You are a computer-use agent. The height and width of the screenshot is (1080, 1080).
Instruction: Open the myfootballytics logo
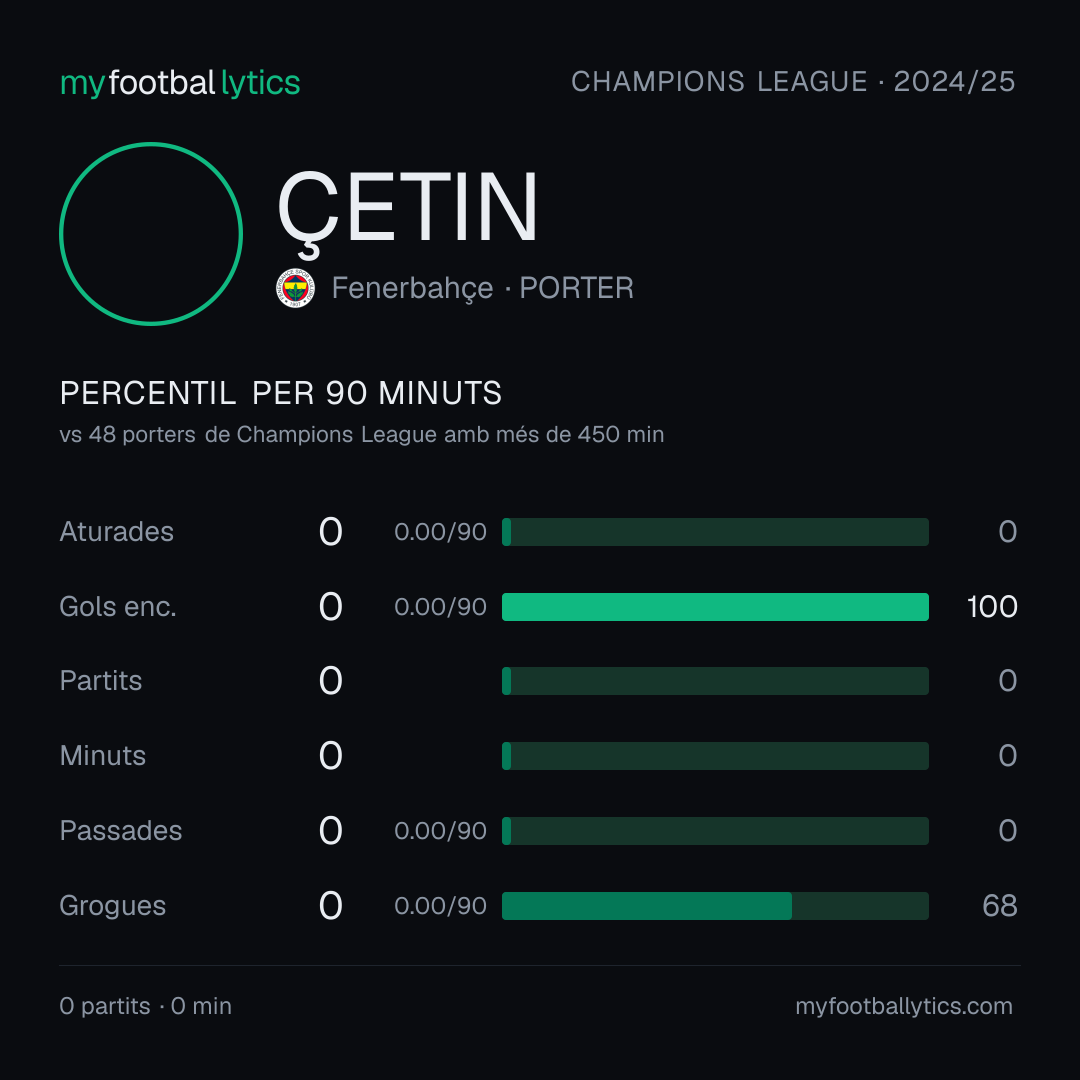tap(180, 83)
